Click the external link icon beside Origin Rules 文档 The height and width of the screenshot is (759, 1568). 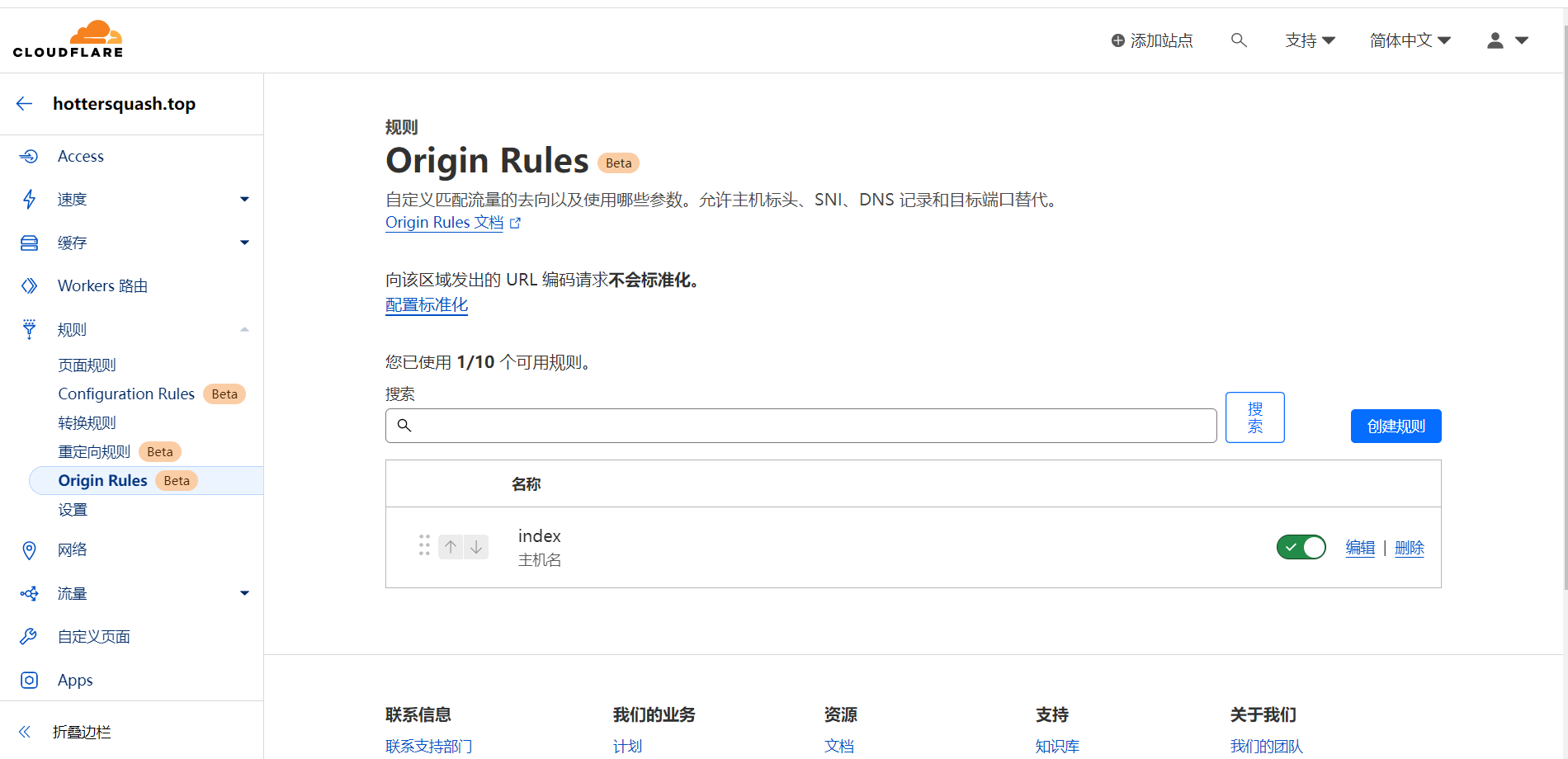(515, 223)
